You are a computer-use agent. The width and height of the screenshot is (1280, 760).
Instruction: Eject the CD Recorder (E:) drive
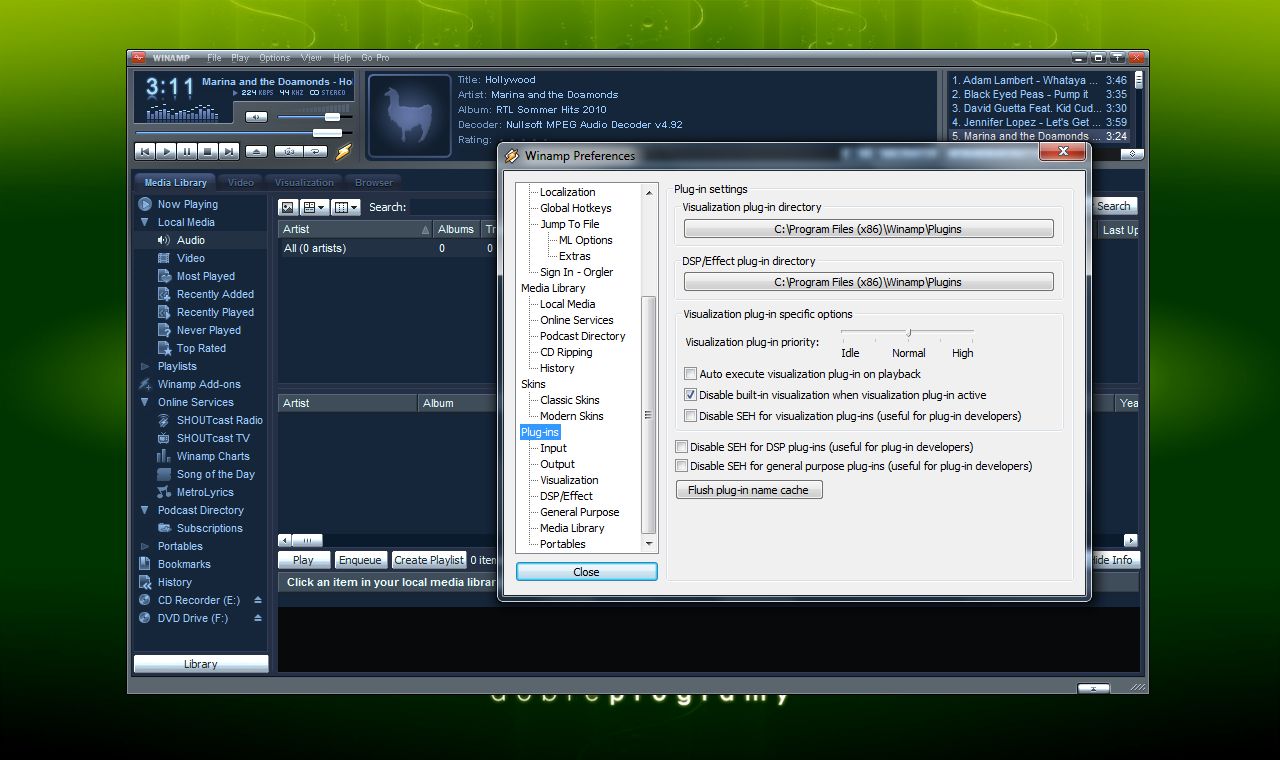click(258, 600)
